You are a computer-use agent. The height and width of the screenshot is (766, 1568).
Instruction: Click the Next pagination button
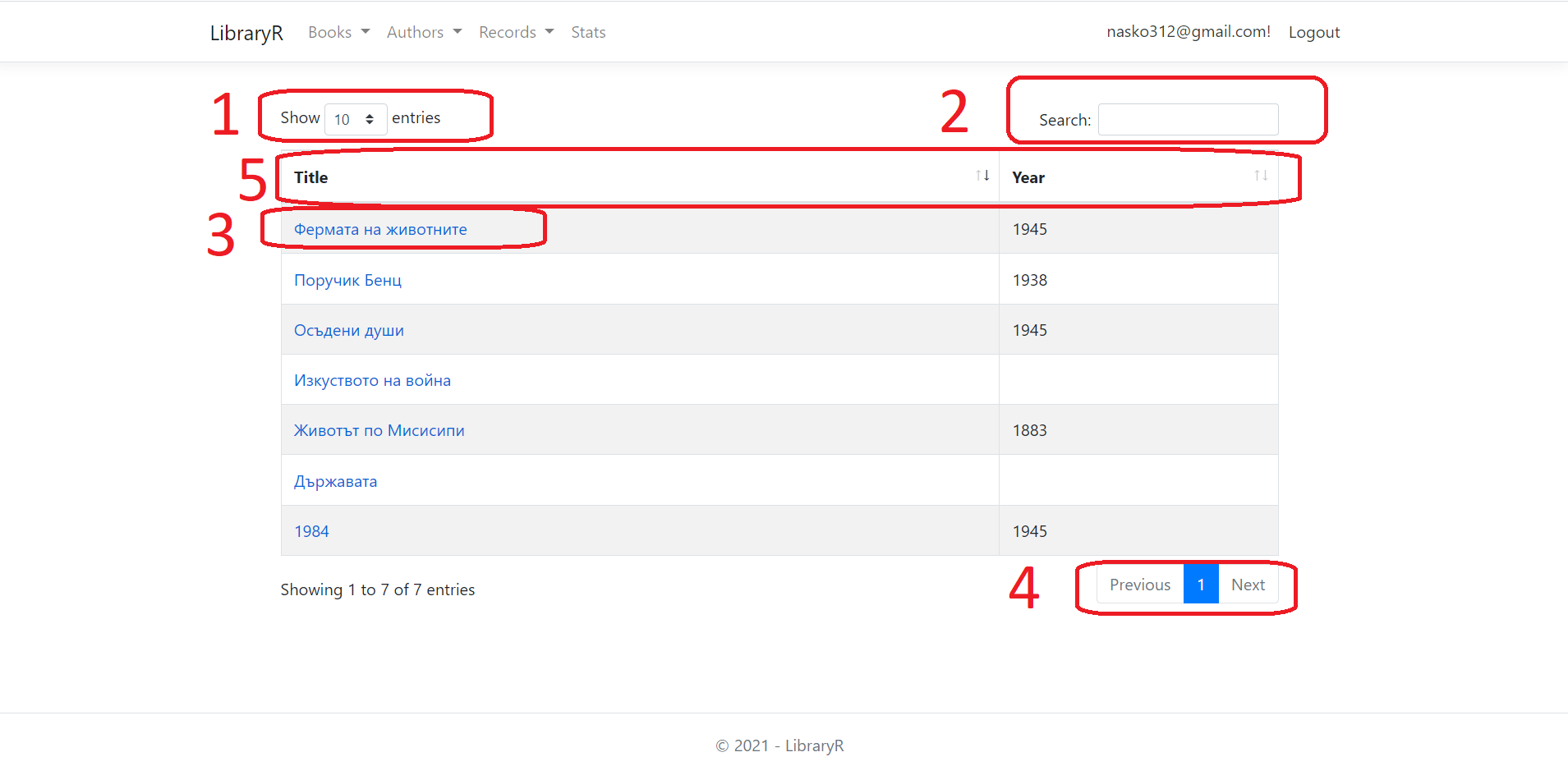(1248, 584)
